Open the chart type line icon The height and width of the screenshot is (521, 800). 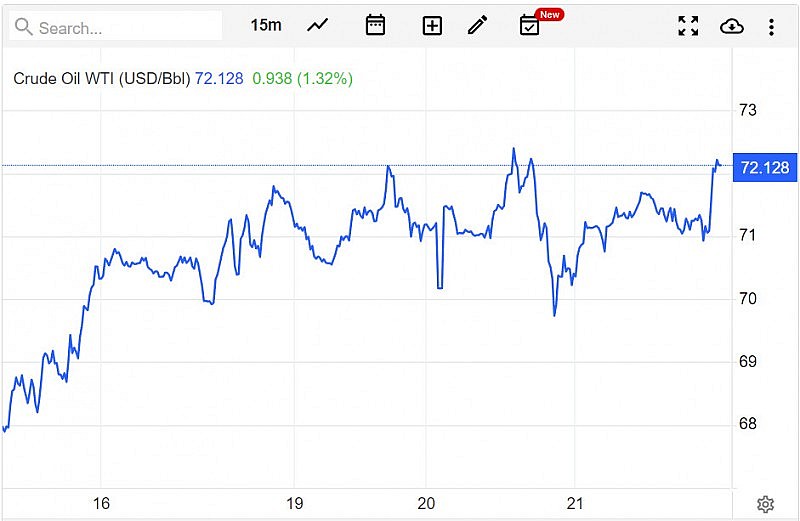(318, 25)
